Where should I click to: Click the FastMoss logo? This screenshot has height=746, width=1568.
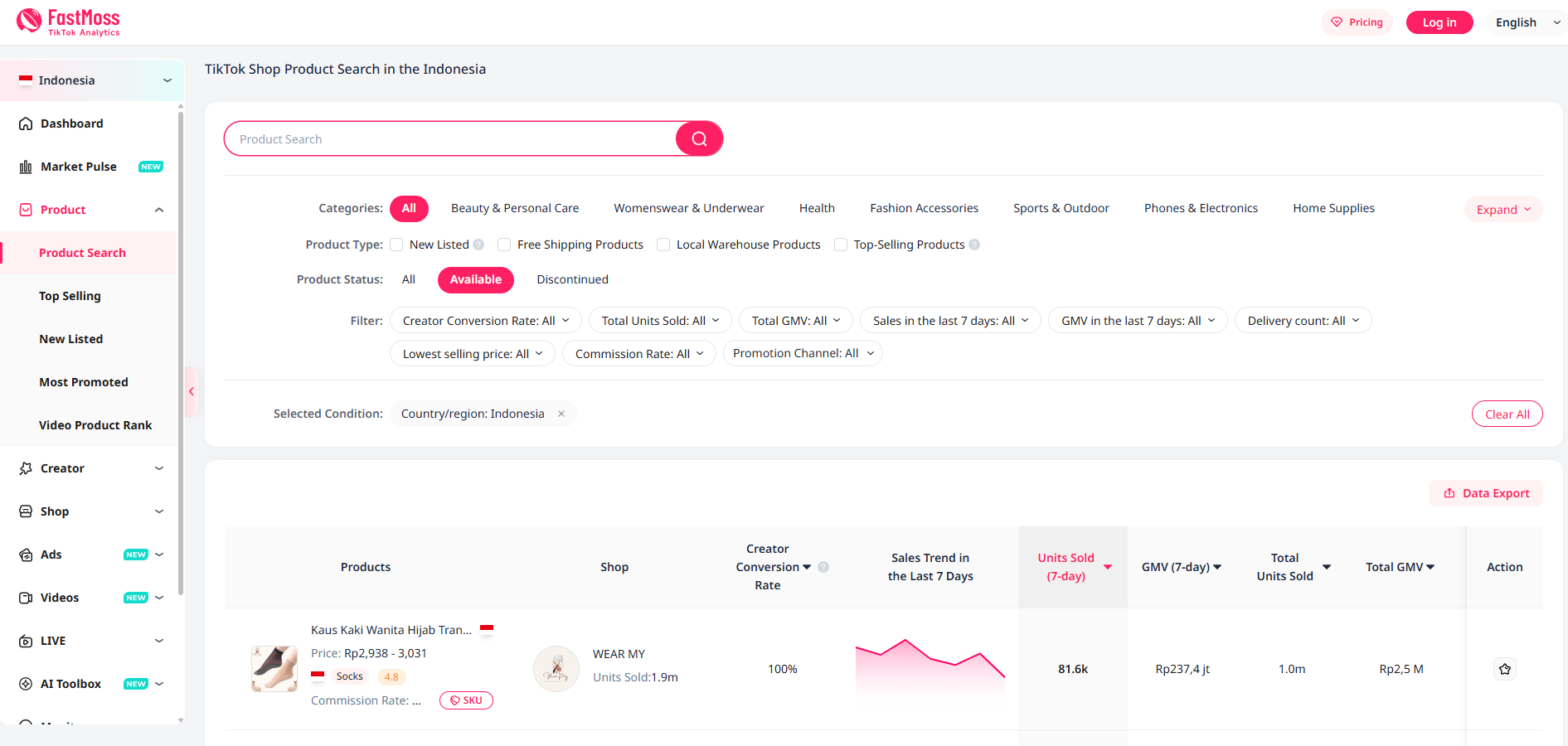click(x=68, y=22)
